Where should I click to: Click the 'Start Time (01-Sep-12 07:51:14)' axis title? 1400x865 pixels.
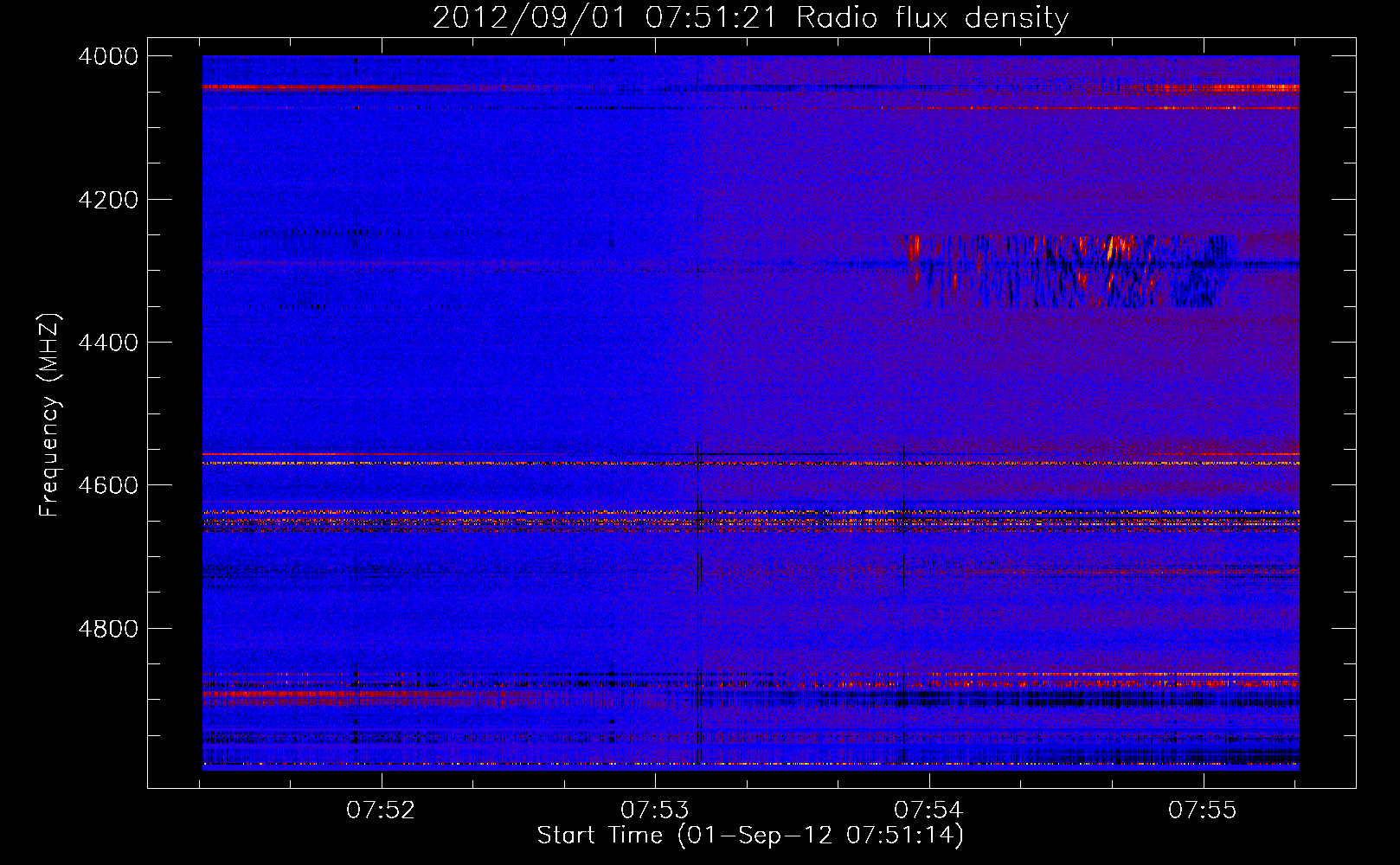750,836
